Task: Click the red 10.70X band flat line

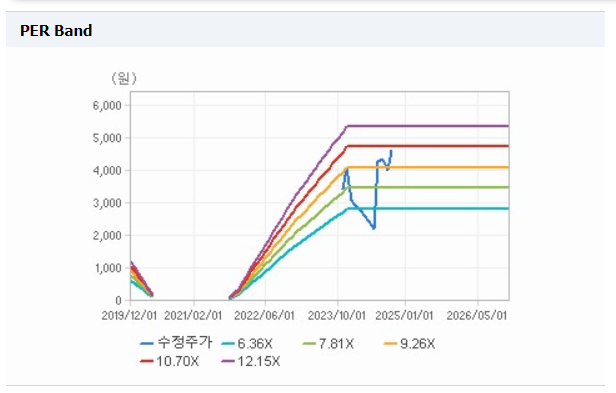Action: [x=428, y=146]
